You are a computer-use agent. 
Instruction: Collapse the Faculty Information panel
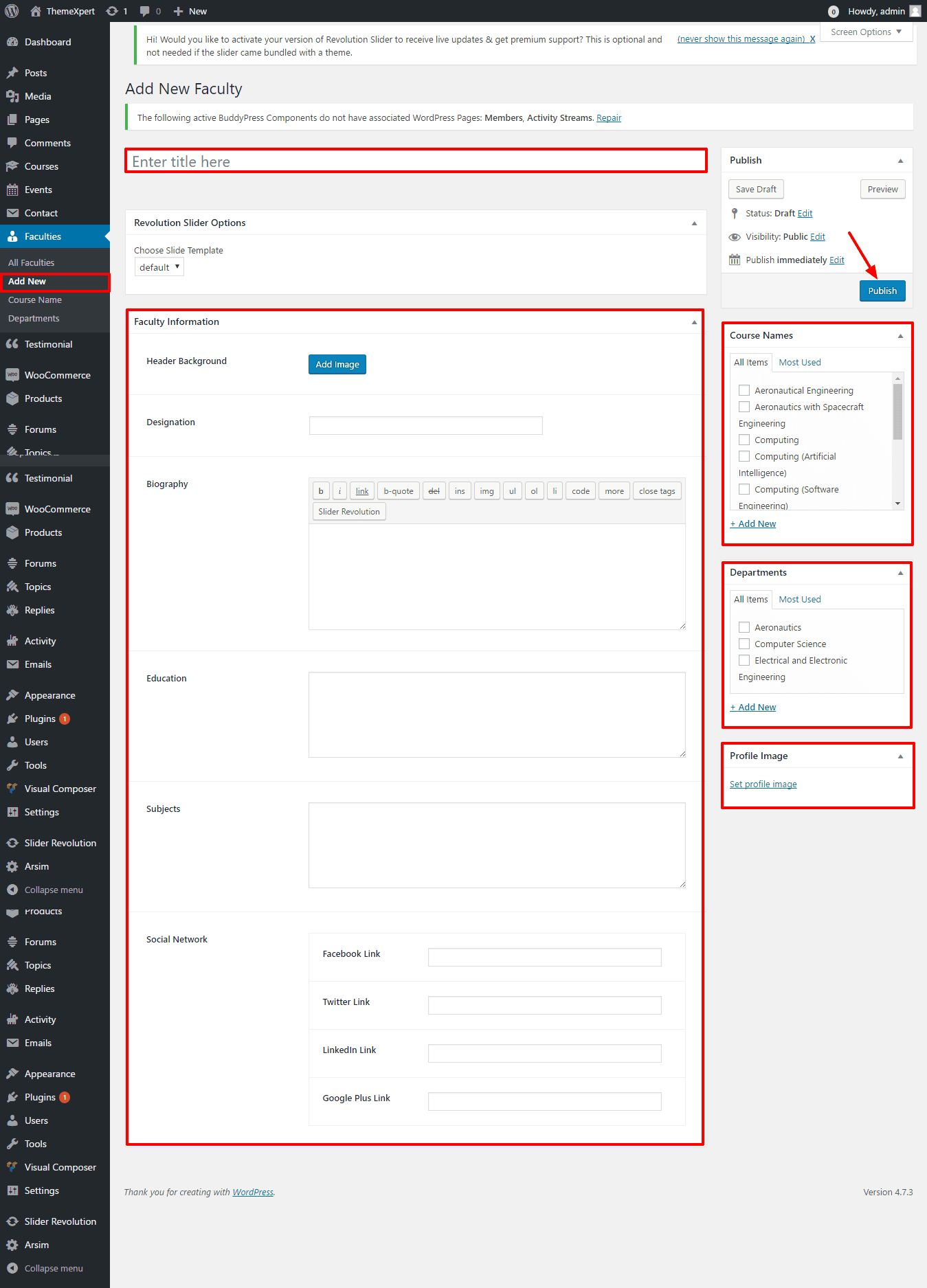coord(694,322)
